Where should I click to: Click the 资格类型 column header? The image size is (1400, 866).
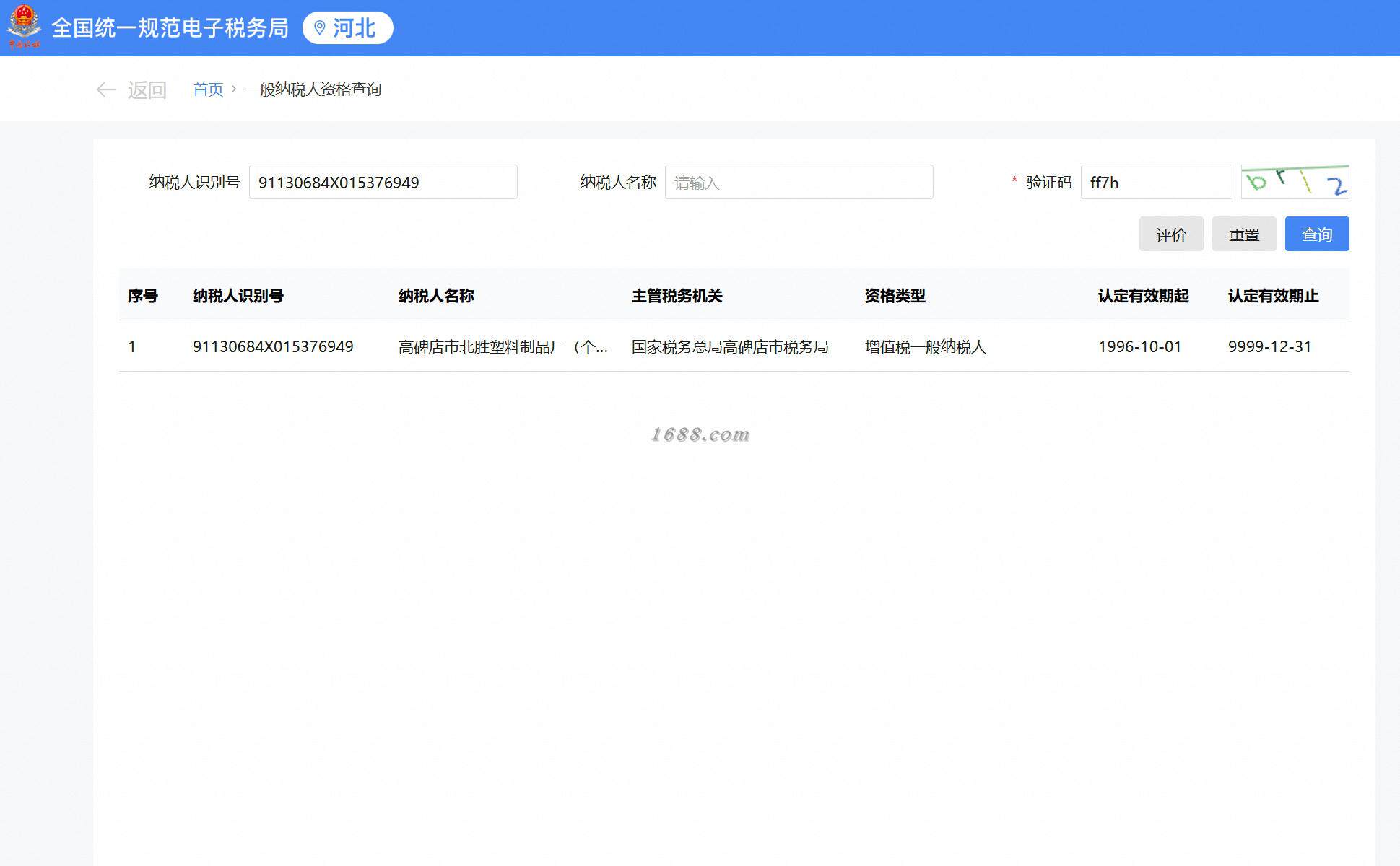pyautogui.click(x=895, y=296)
